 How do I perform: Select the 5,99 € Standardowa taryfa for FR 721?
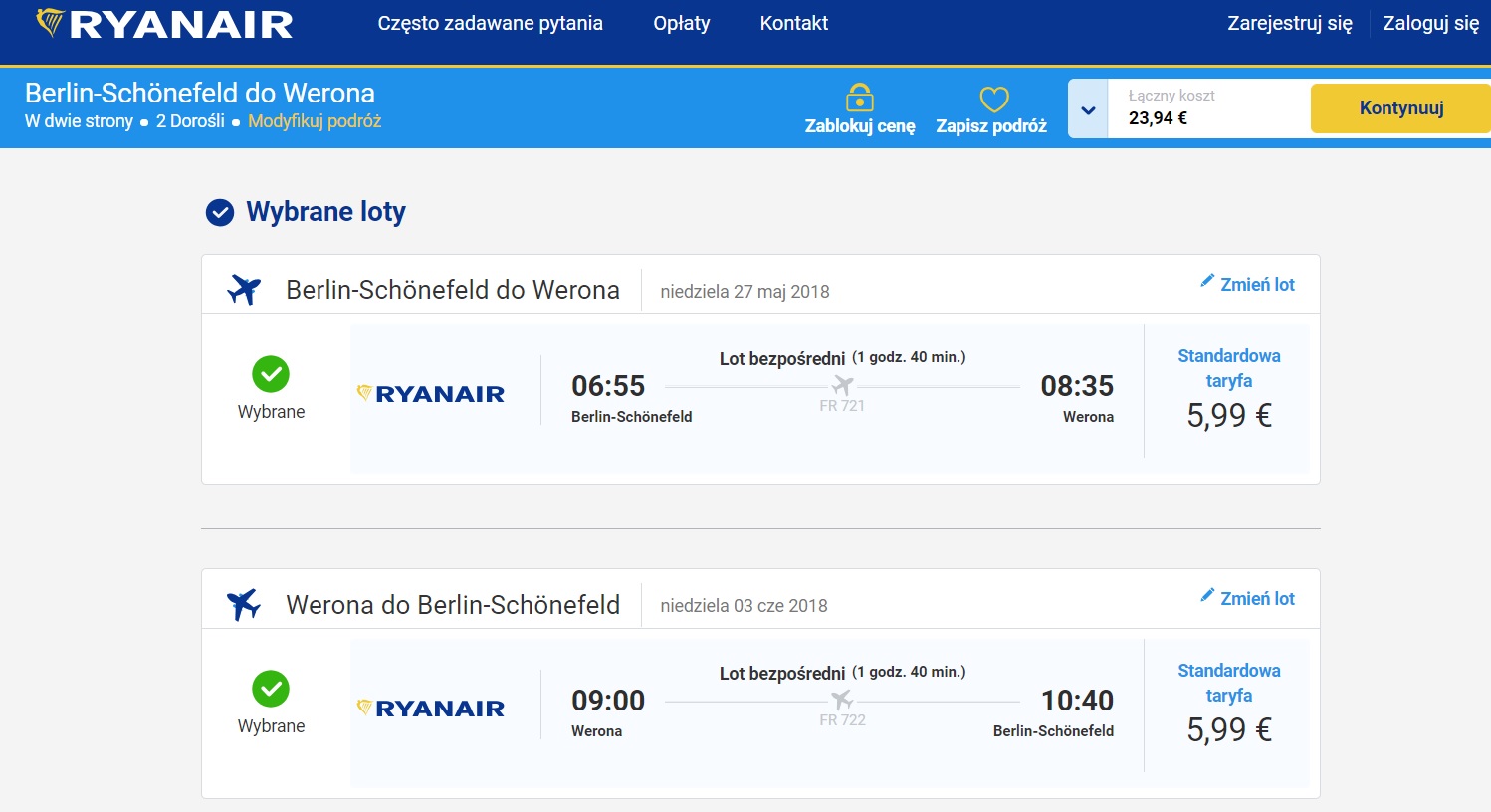coord(1229,390)
